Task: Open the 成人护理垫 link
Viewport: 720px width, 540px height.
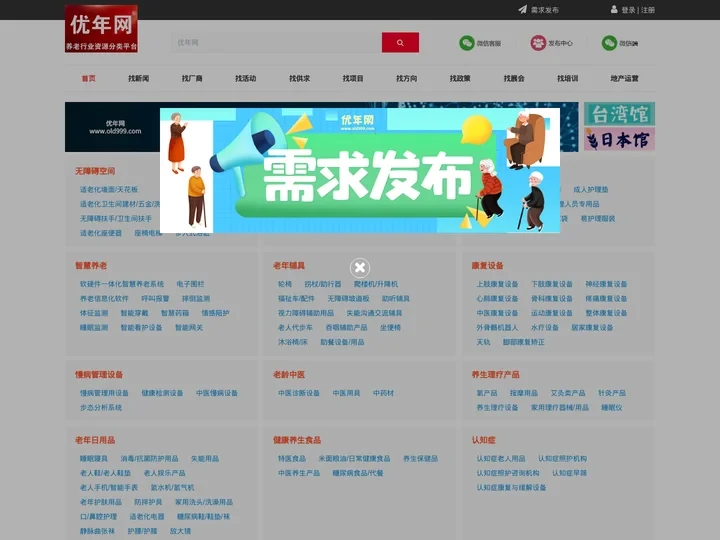Action: (591, 189)
